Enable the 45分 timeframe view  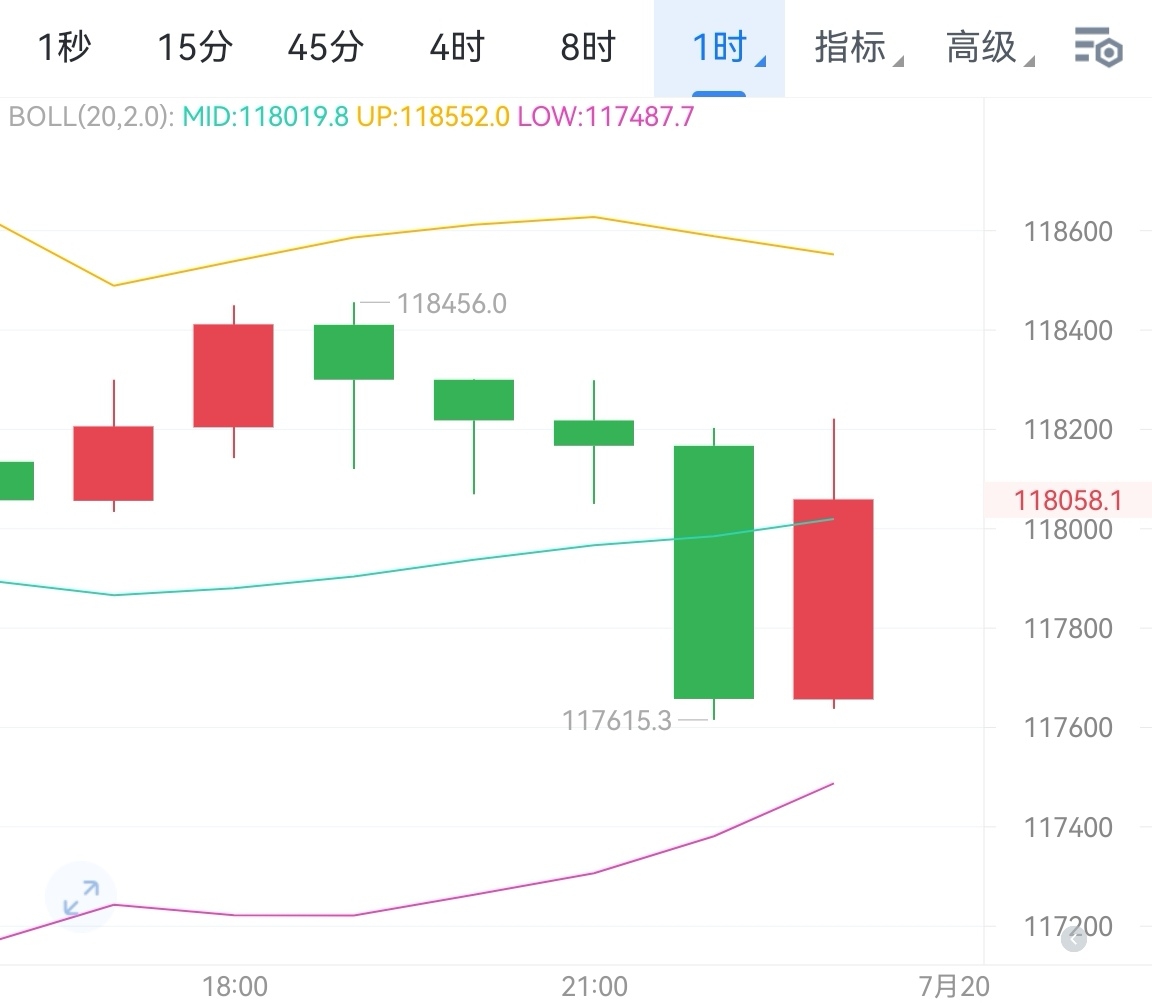pyautogui.click(x=324, y=45)
